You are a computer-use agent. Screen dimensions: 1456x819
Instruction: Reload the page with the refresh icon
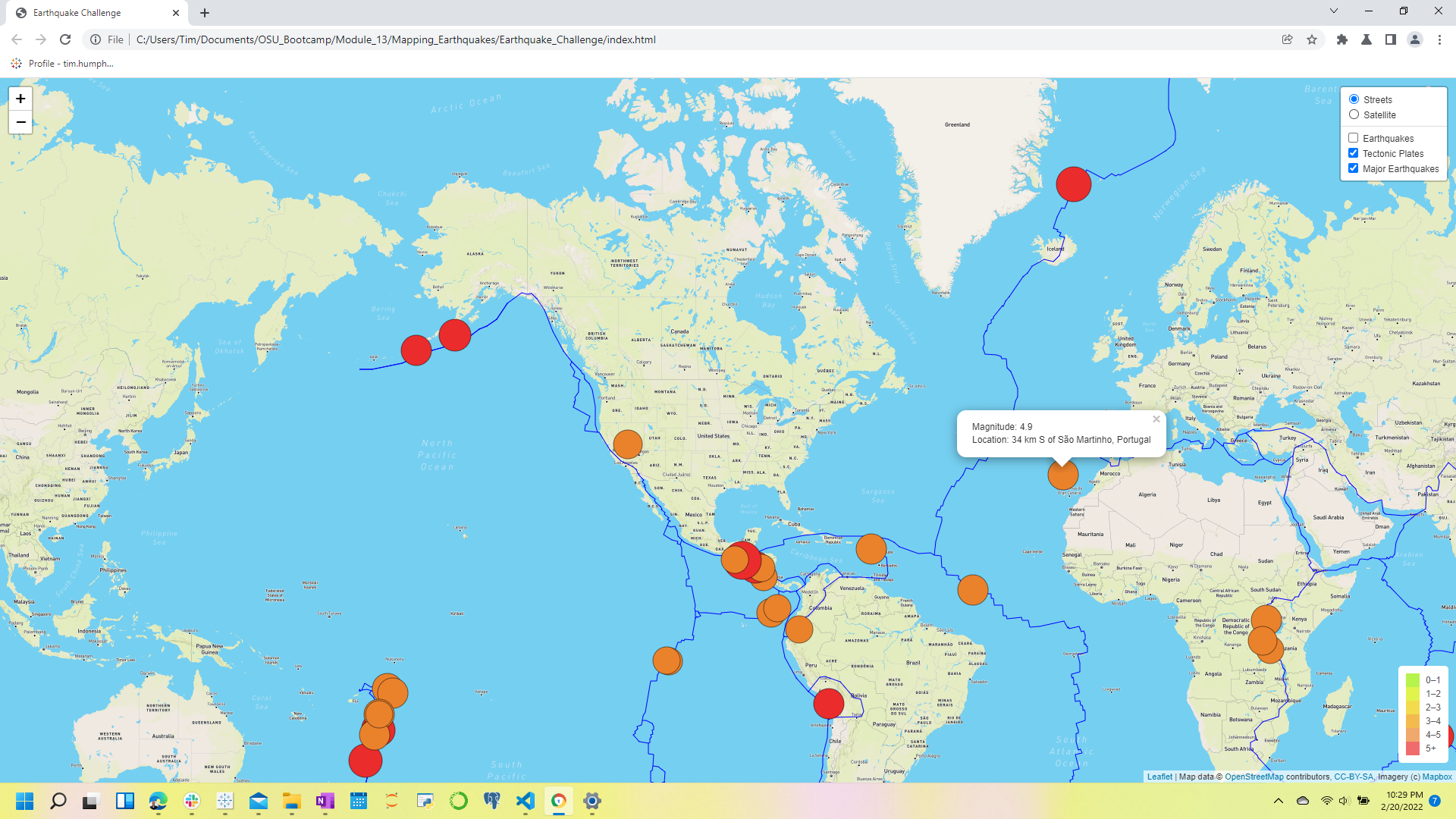coord(65,39)
